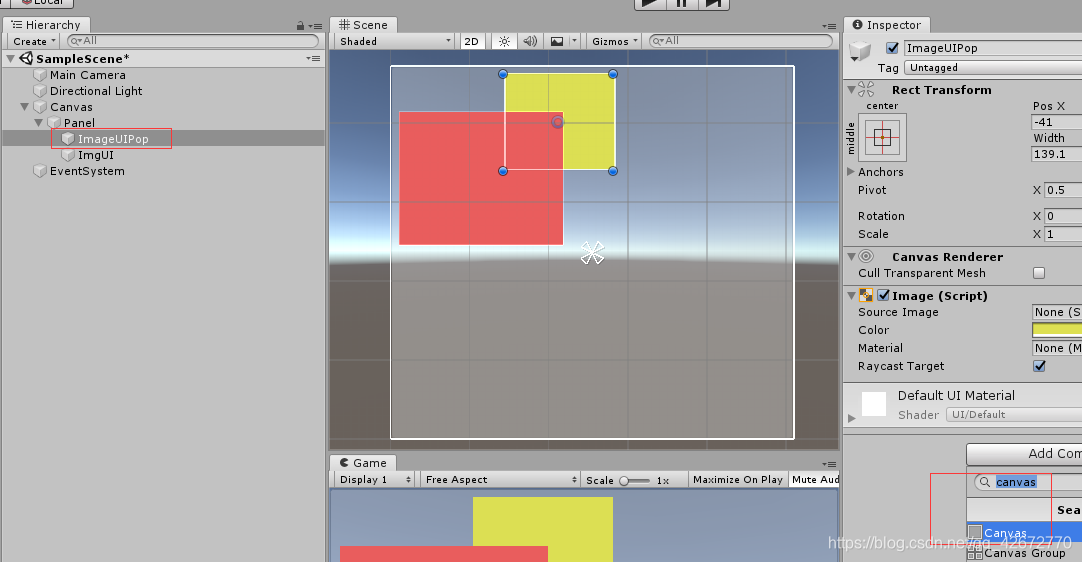Open Shaded draw mode dropdown
The image size is (1082, 562).
pos(394,41)
